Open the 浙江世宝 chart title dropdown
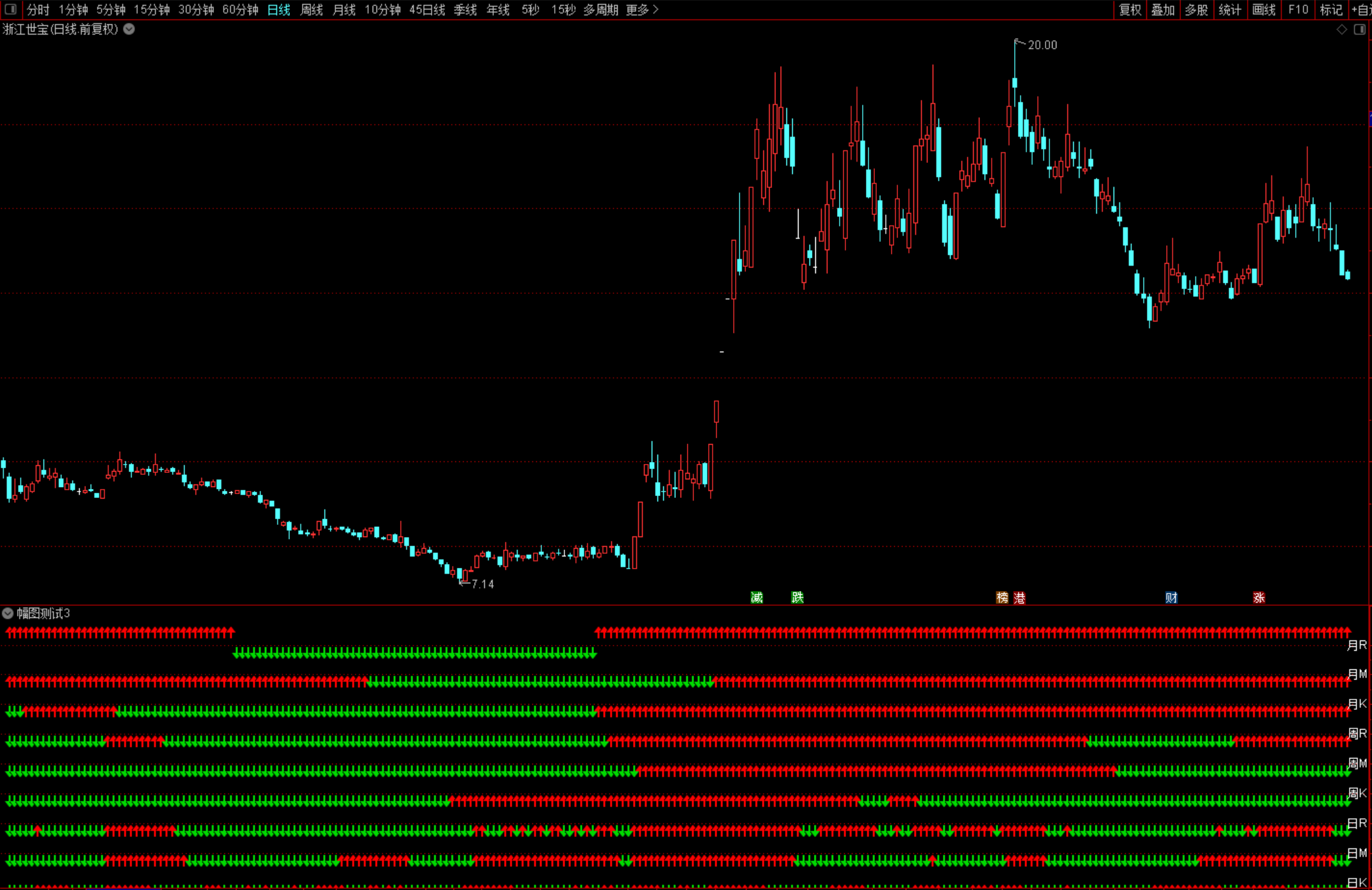Viewport: 1372px width, 890px height. [129, 29]
